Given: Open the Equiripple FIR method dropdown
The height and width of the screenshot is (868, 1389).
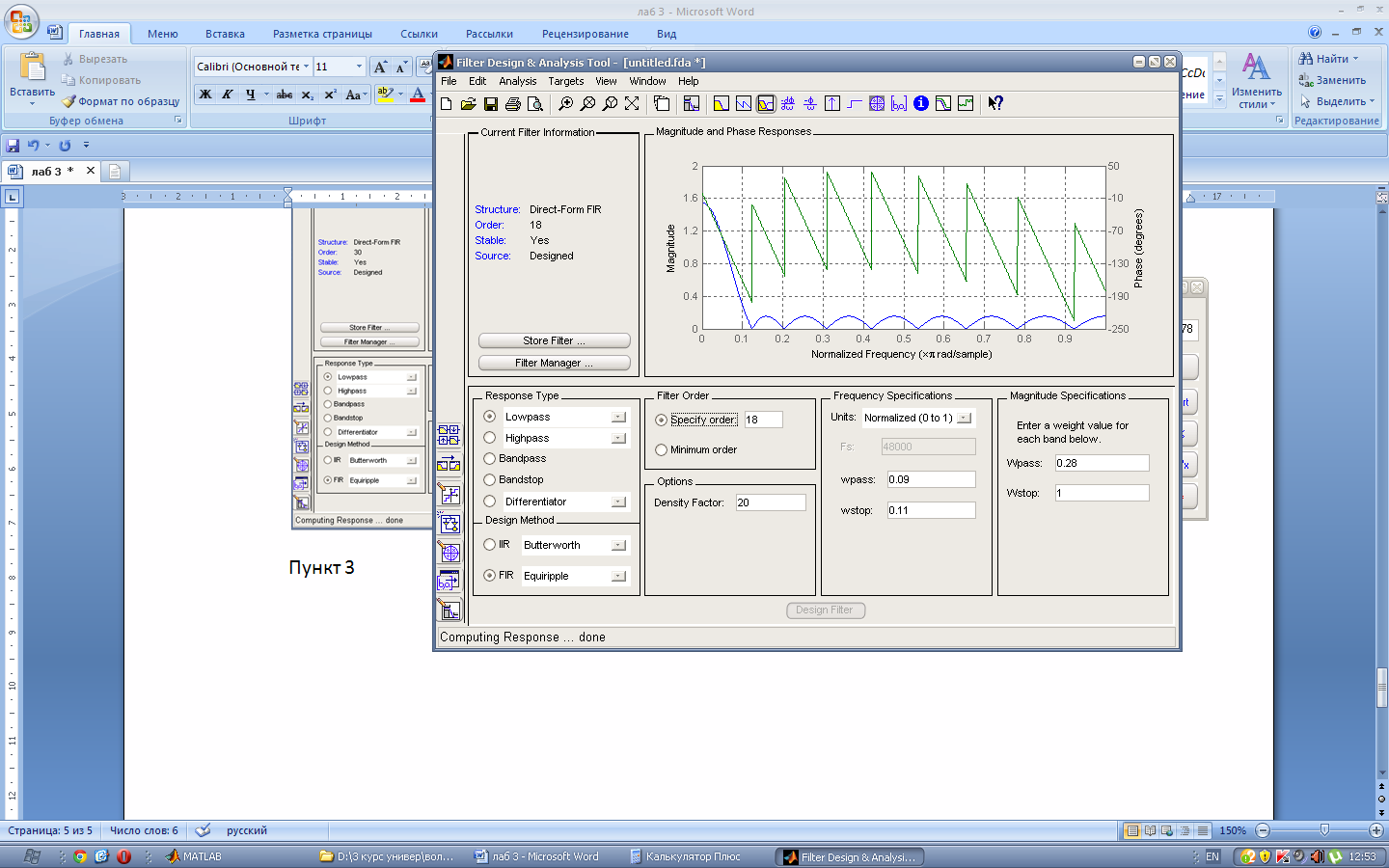Looking at the screenshot, I should (619, 576).
